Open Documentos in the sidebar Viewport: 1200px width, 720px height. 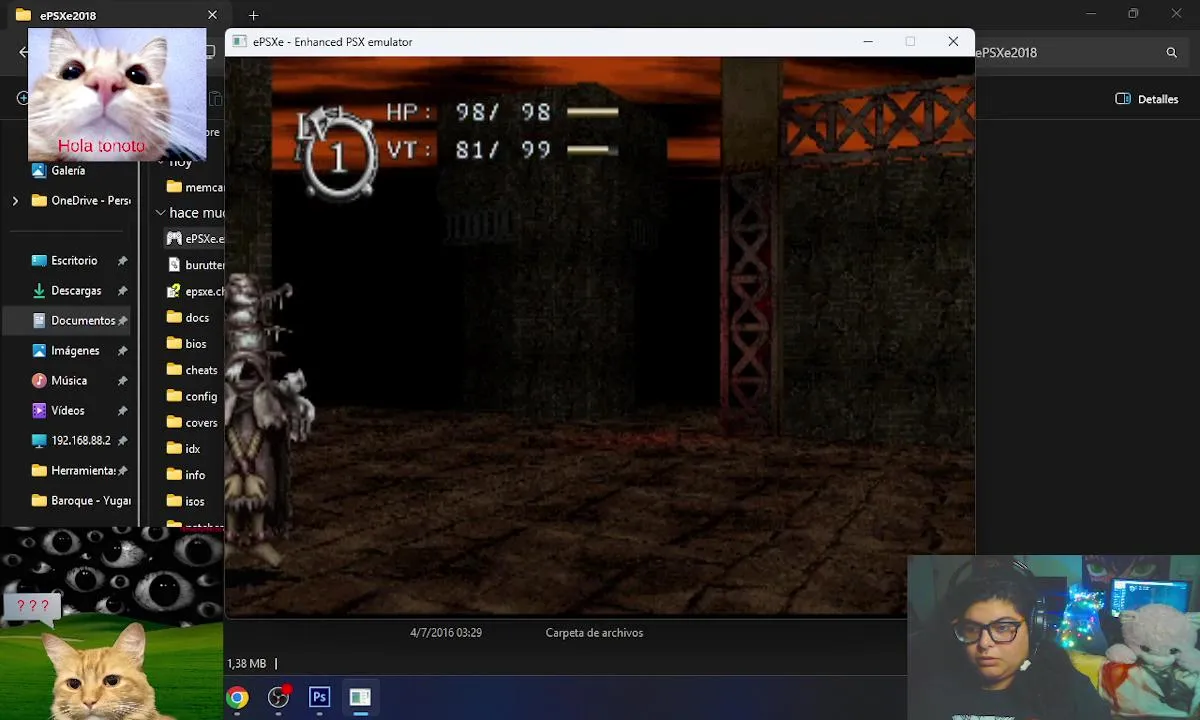click(73, 320)
